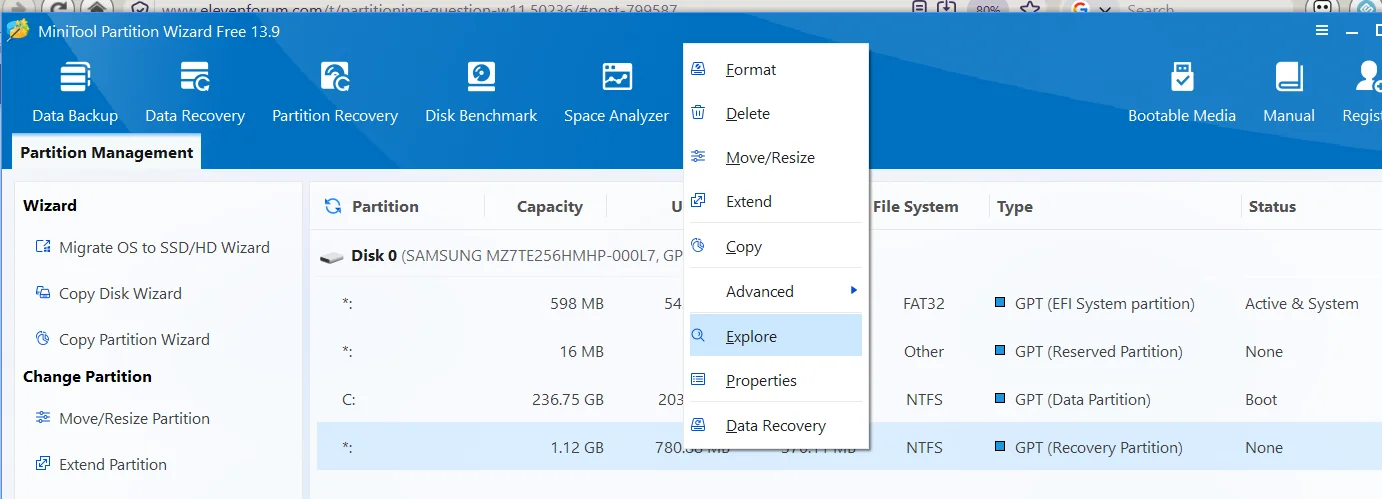Click Extend Partition in the sidebar

(101, 465)
